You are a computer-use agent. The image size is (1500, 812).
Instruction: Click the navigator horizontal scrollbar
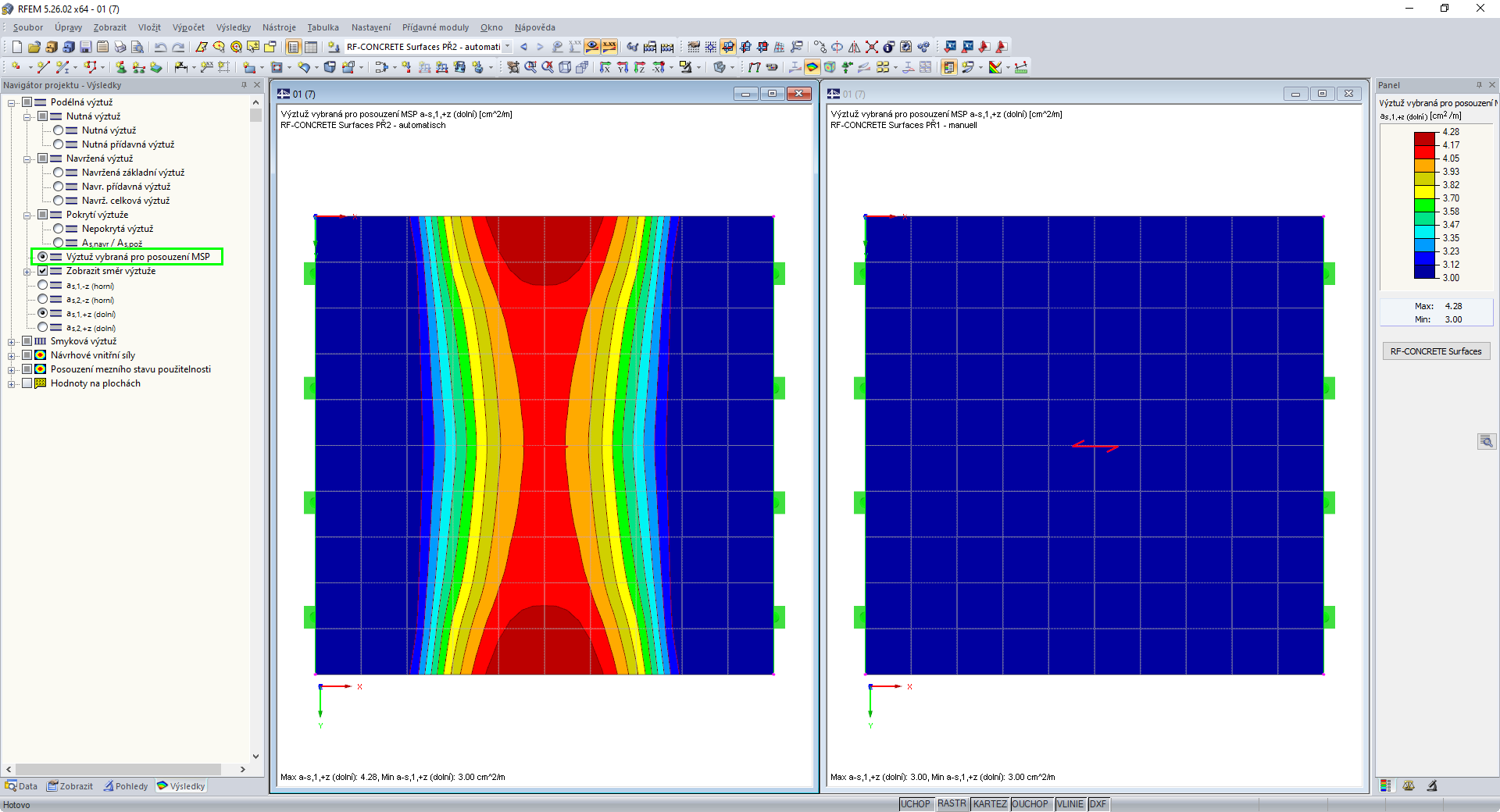click(119, 769)
